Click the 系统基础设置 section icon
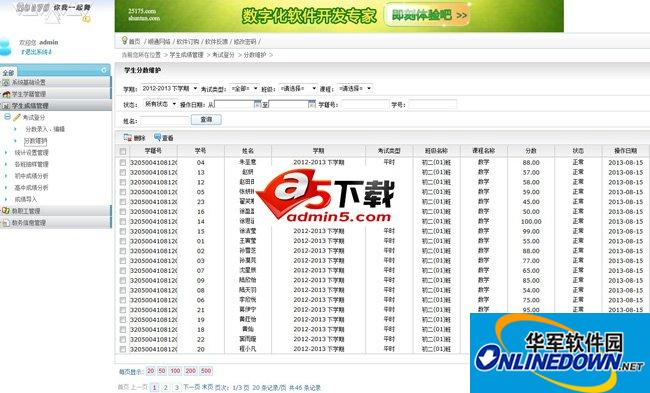 (6, 82)
